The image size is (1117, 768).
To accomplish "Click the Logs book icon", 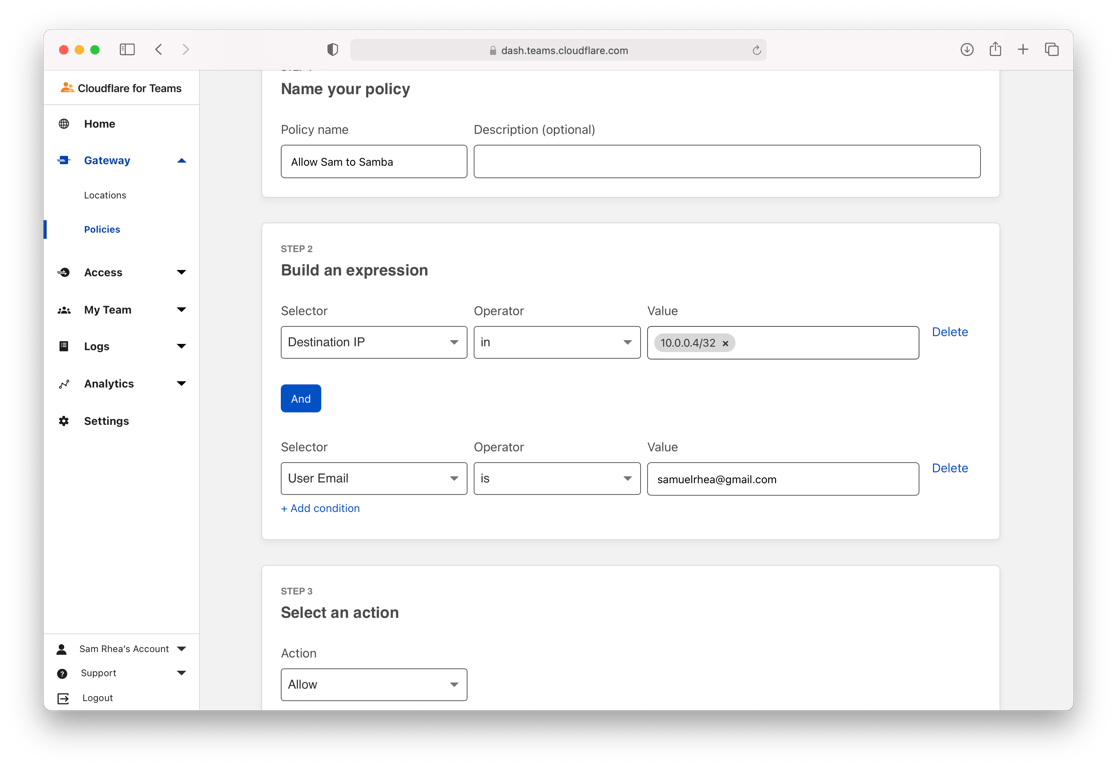I will tap(64, 346).
